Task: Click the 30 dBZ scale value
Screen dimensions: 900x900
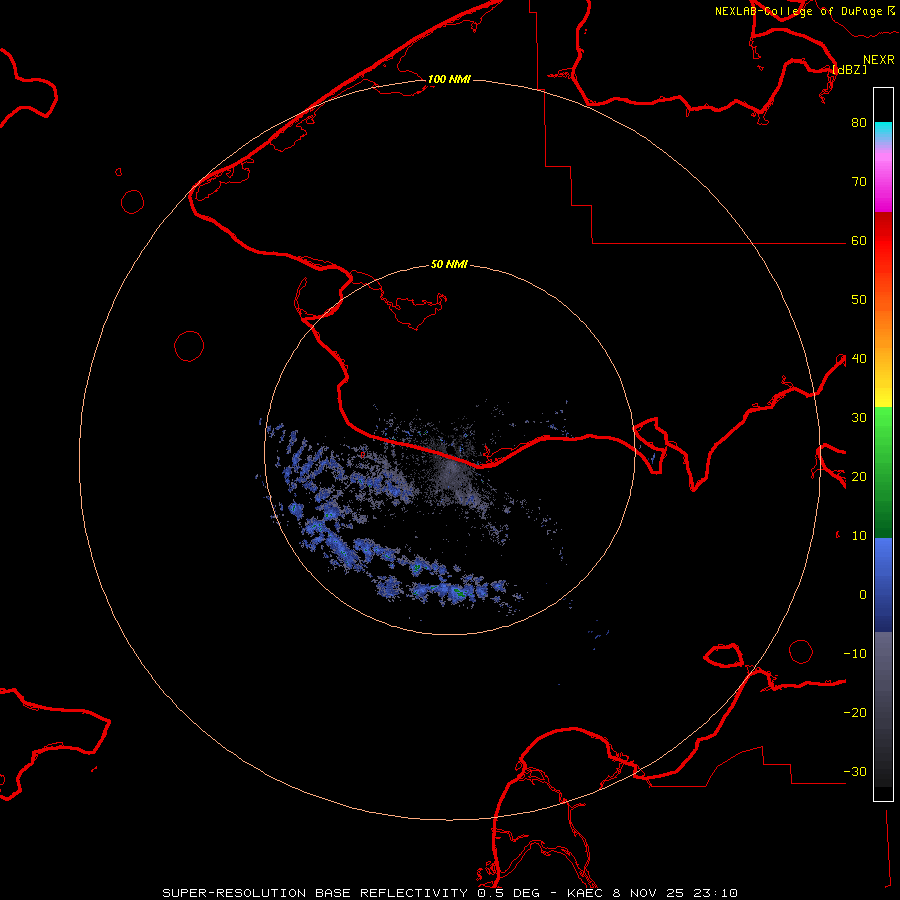Action: (859, 417)
